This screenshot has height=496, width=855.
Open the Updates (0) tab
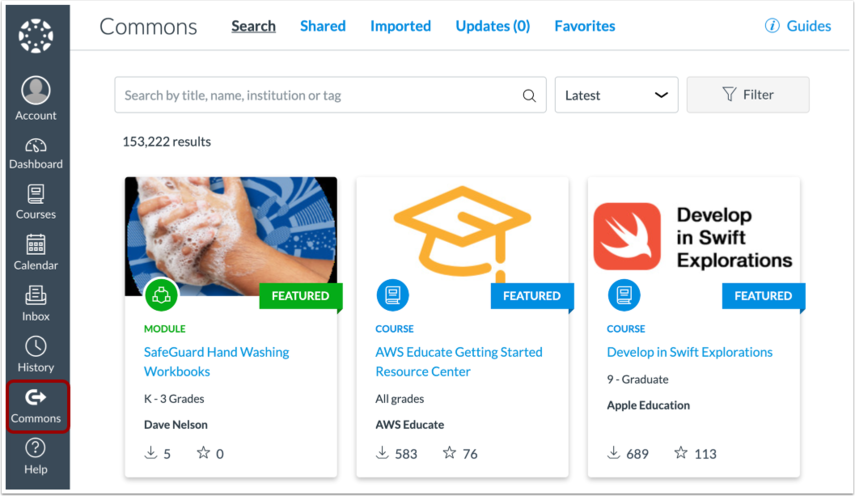(x=492, y=26)
